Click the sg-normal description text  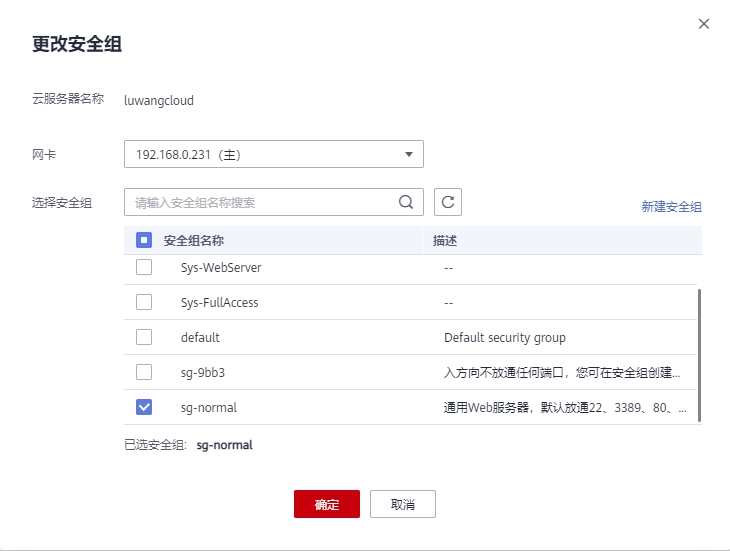pyautogui.click(x=565, y=408)
